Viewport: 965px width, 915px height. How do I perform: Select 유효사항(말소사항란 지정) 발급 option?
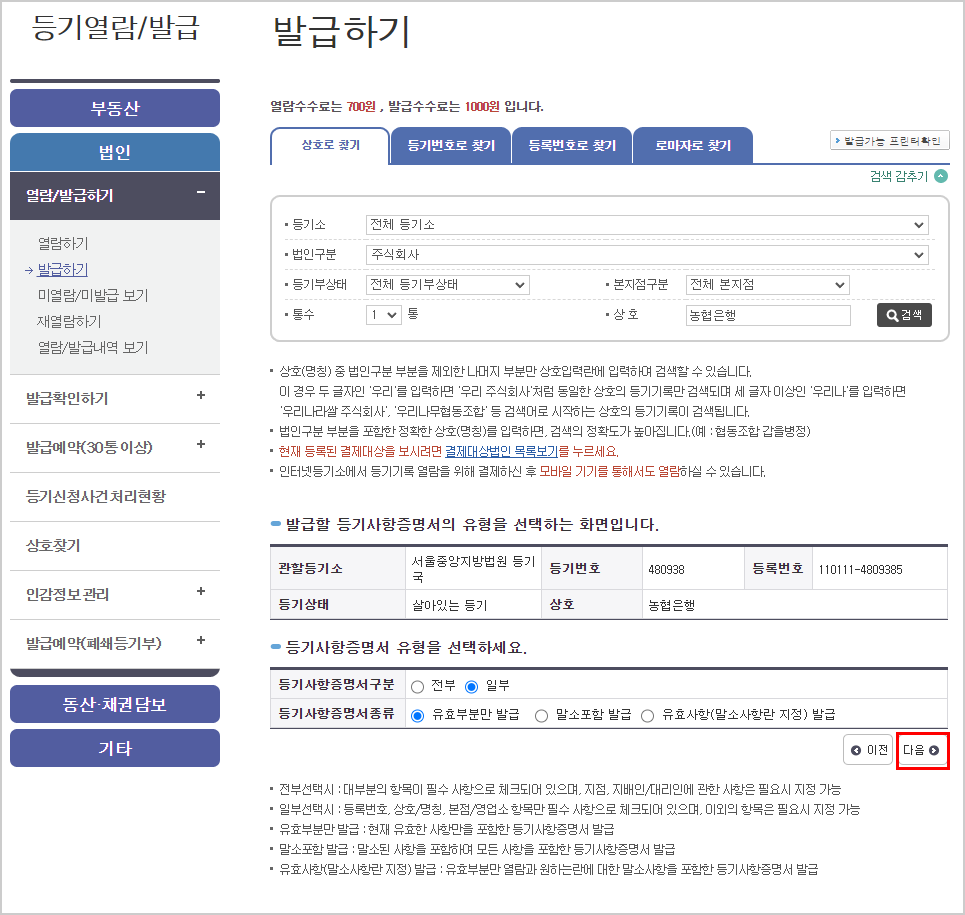click(x=648, y=712)
